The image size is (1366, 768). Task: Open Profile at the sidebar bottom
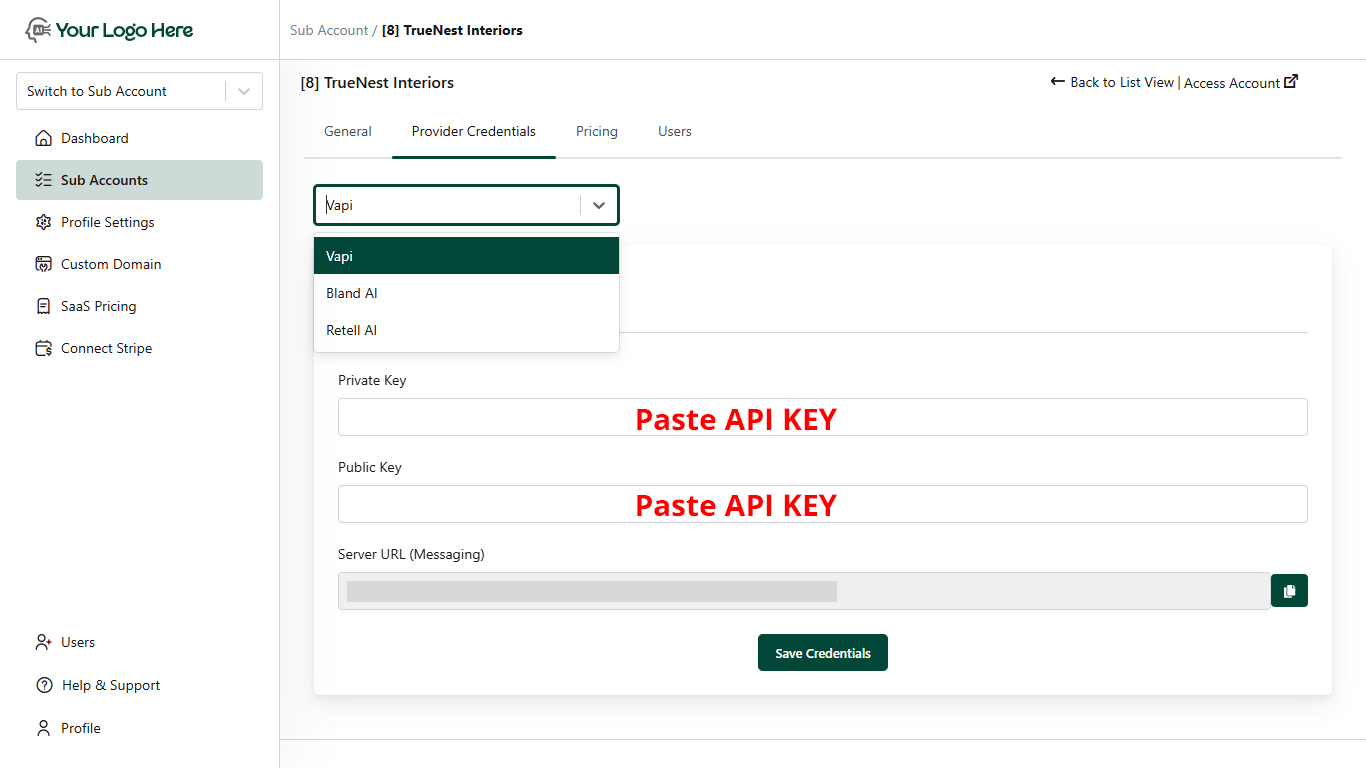(x=139, y=728)
